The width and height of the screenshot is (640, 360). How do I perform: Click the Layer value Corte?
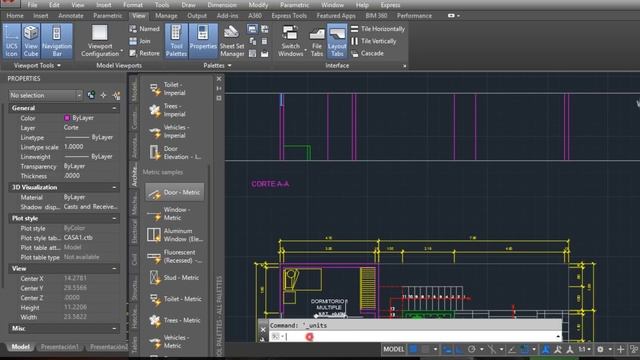71,127
